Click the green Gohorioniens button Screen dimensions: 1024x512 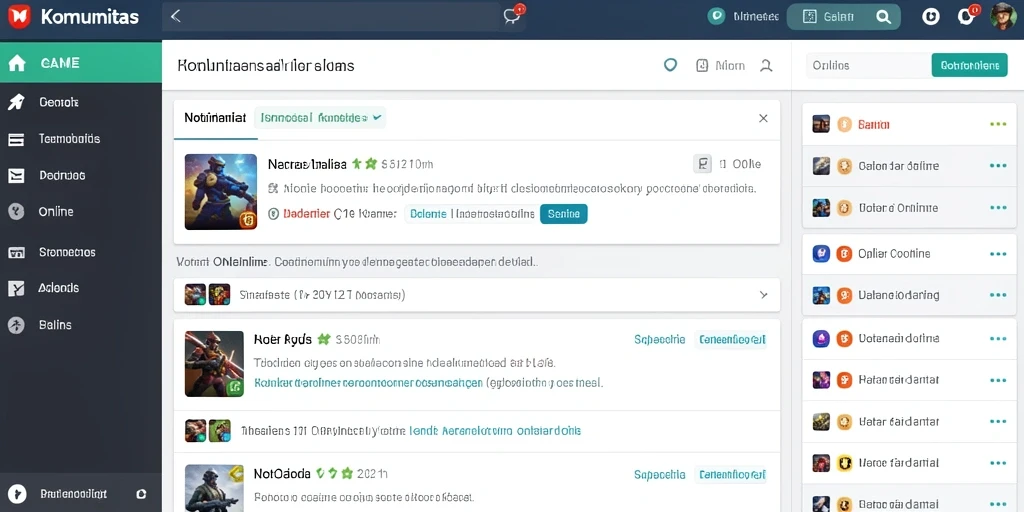(x=969, y=65)
